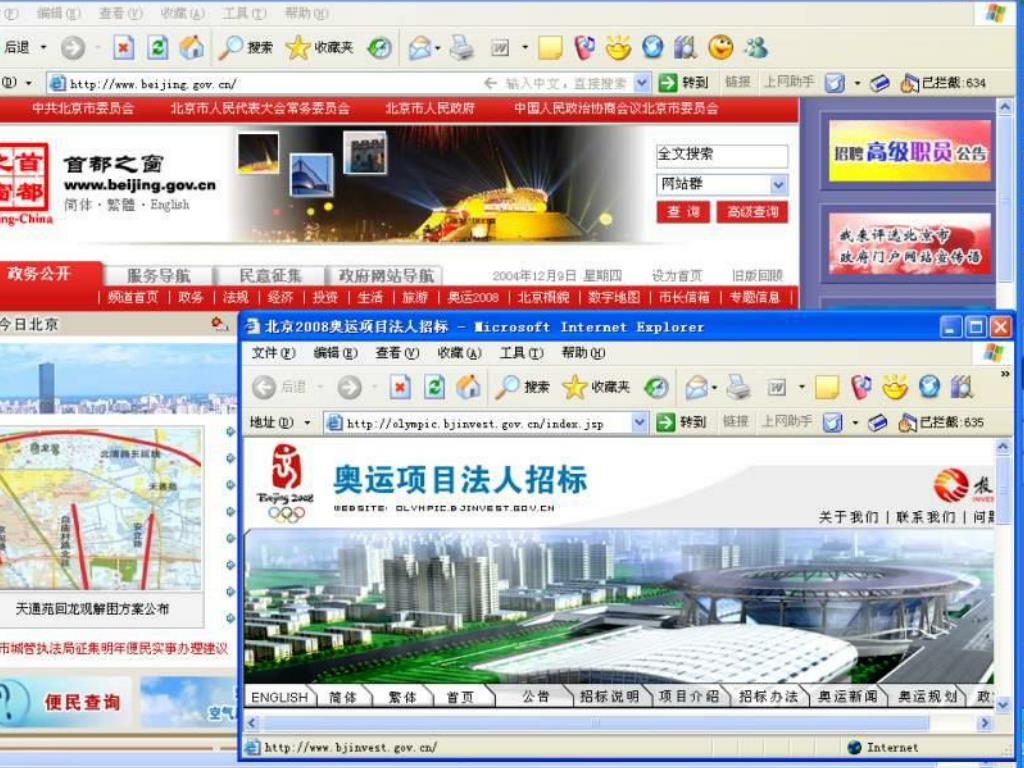The height and width of the screenshot is (768, 1024).
Task: Open the 帮助 menu in the Olympic bidding window
Action: [x=583, y=353]
